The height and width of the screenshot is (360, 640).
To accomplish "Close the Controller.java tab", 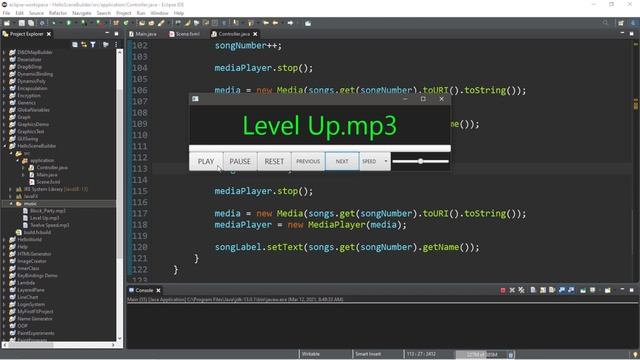I will tap(255, 34).
